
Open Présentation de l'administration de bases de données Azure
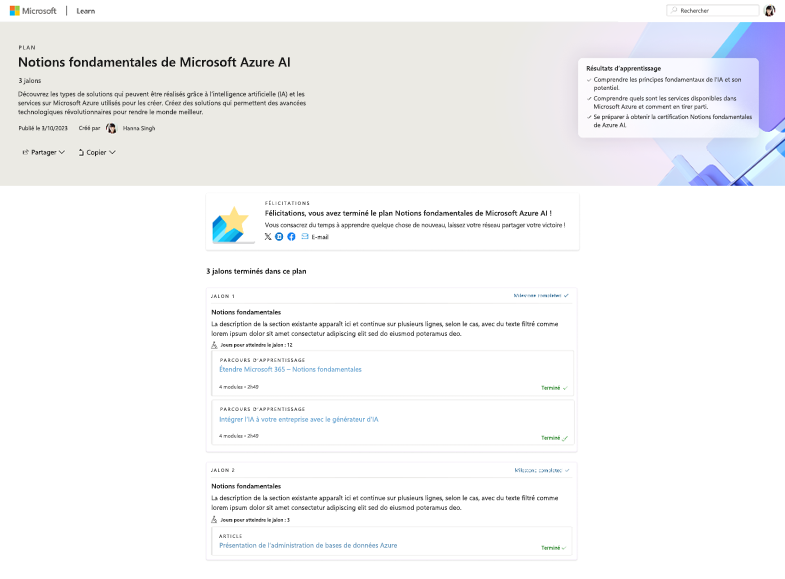tap(308, 545)
